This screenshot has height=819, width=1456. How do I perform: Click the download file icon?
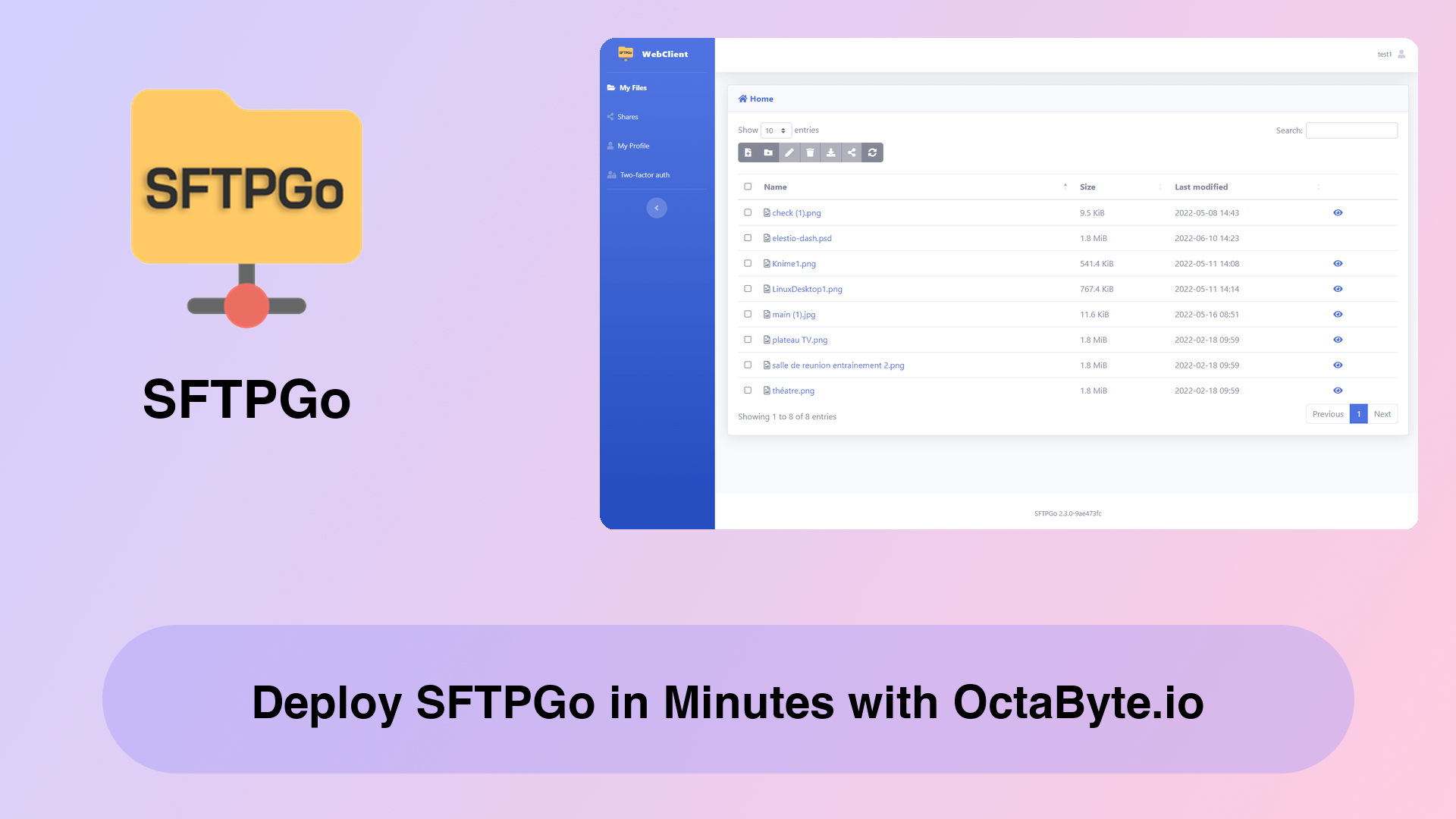831,152
